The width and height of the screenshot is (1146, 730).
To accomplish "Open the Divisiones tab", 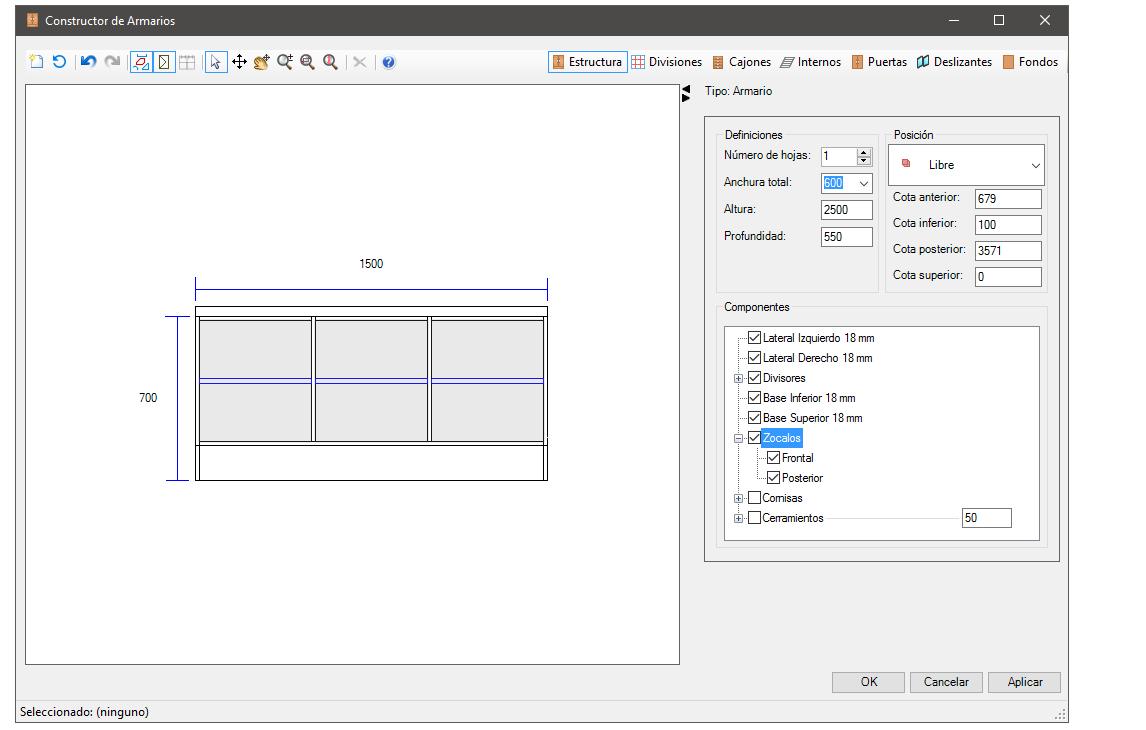I will [x=667, y=62].
